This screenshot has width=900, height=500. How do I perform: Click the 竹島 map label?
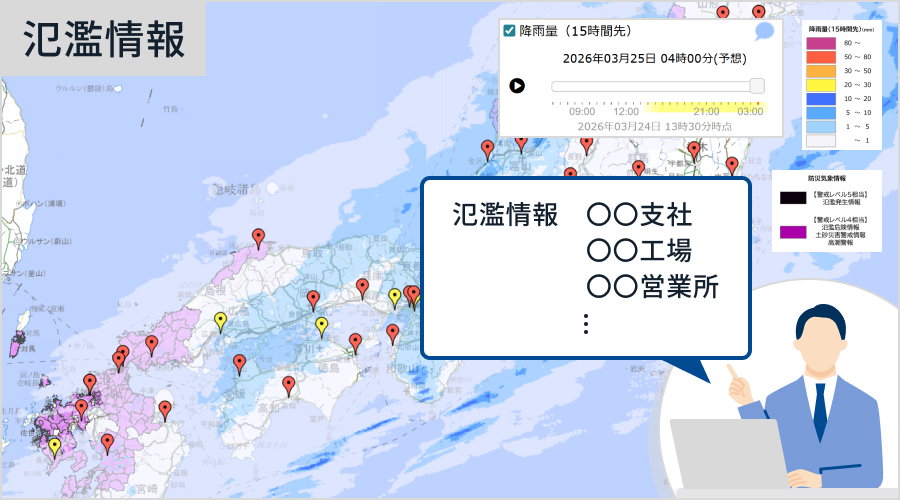(170, 108)
